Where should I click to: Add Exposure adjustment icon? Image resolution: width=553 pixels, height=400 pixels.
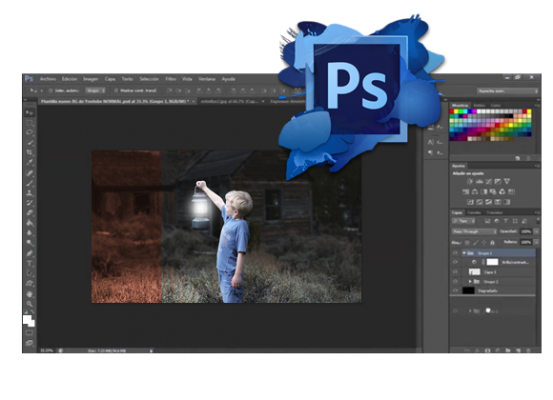498,181
